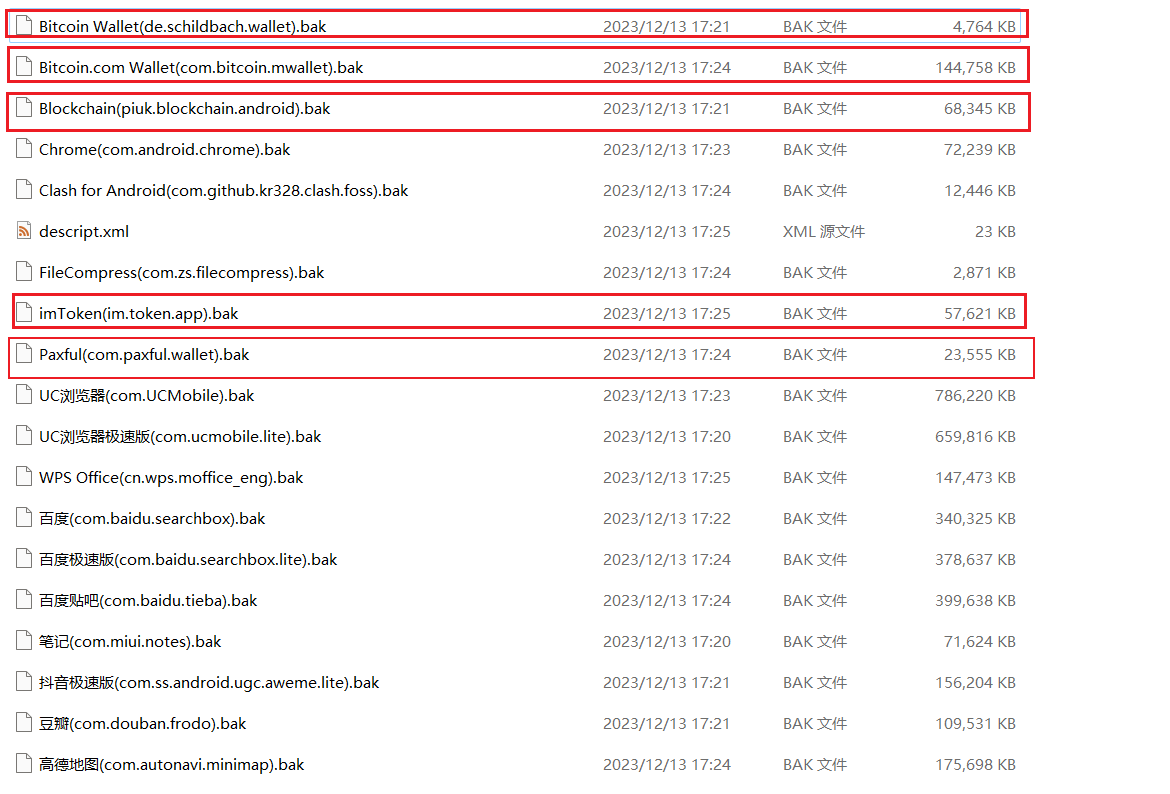Select file name imToken(im.token.app).bak
1170x794 pixels.
tap(139, 314)
